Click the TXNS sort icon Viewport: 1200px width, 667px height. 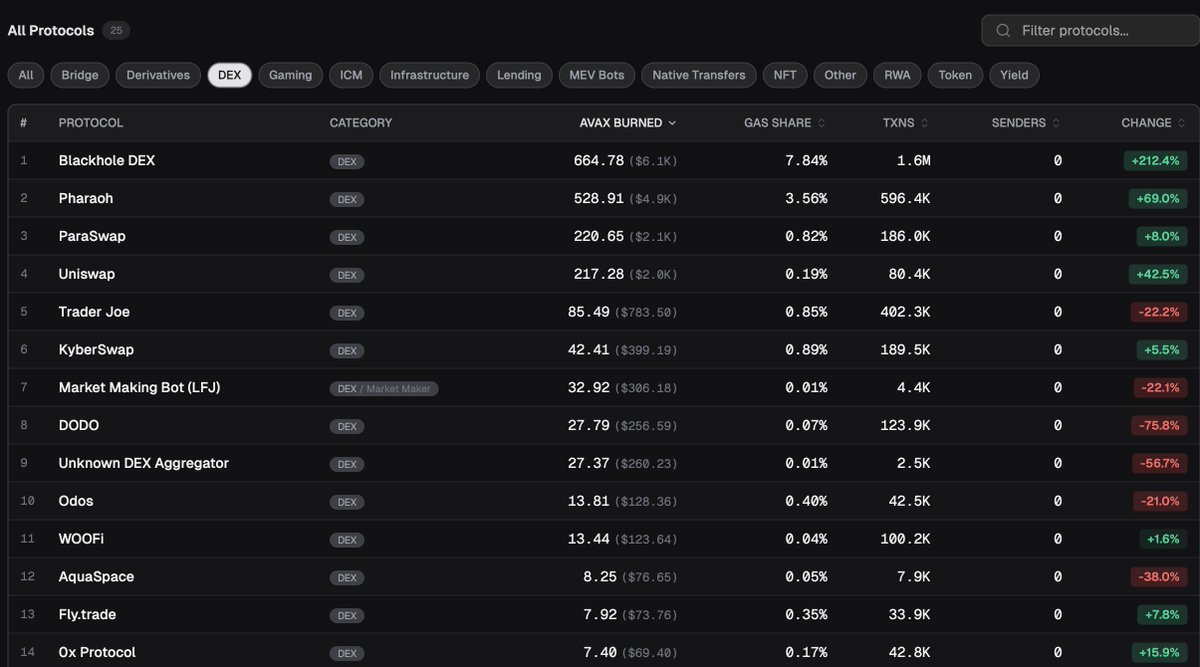click(924, 123)
